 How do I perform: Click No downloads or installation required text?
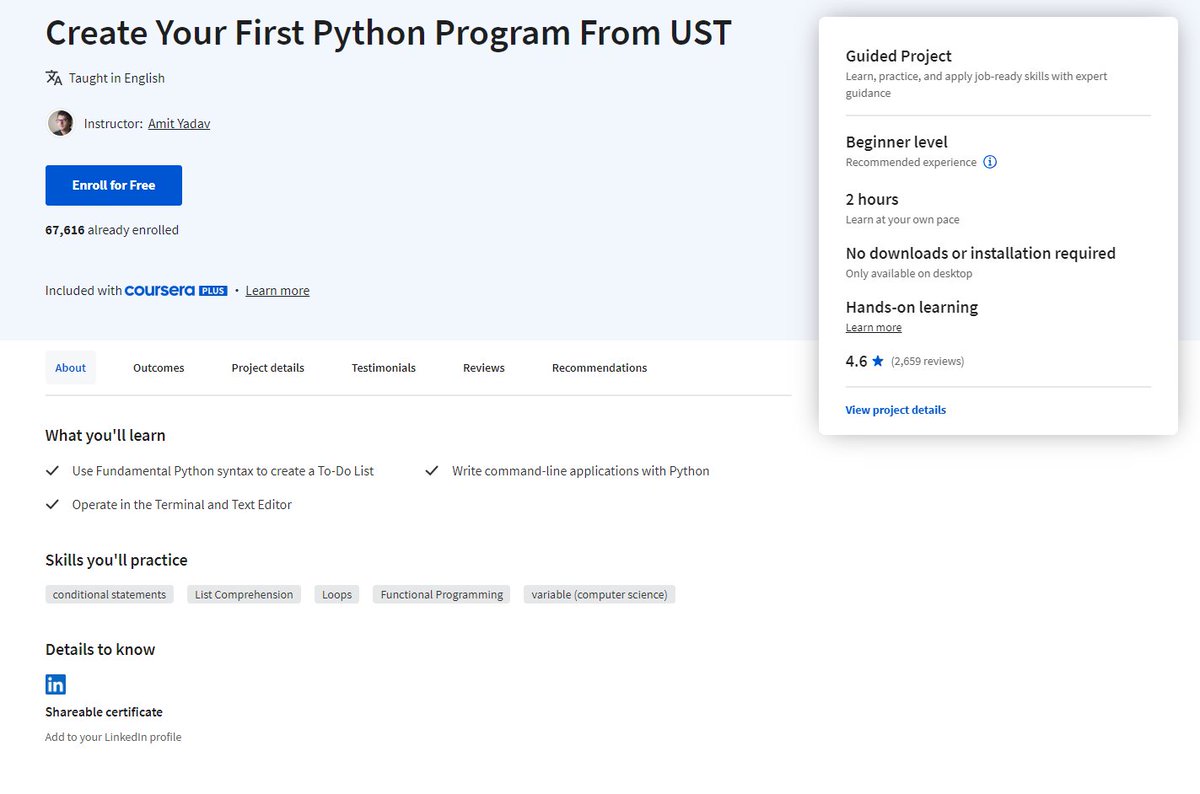click(x=981, y=253)
